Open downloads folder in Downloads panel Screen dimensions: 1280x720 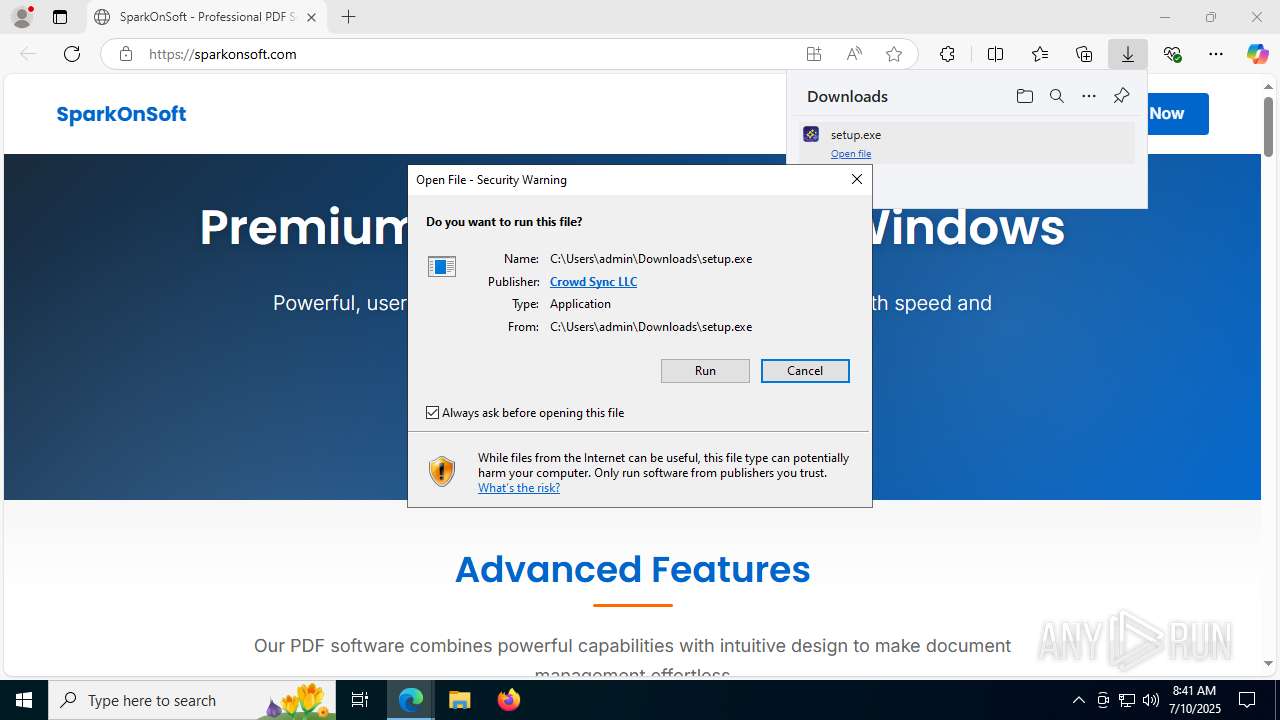coord(1024,96)
